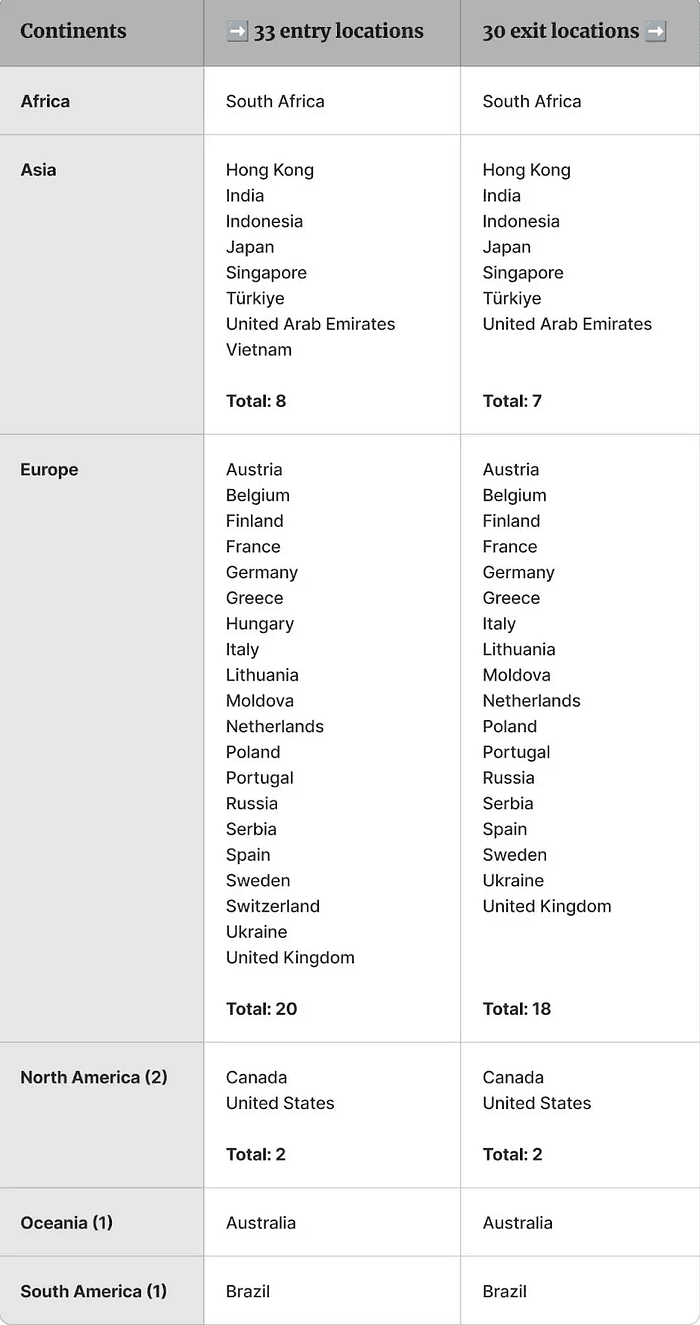Viewport: 700px width, 1325px height.
Task: Click the 'Europe' row label
Action: tap(49, 470)
